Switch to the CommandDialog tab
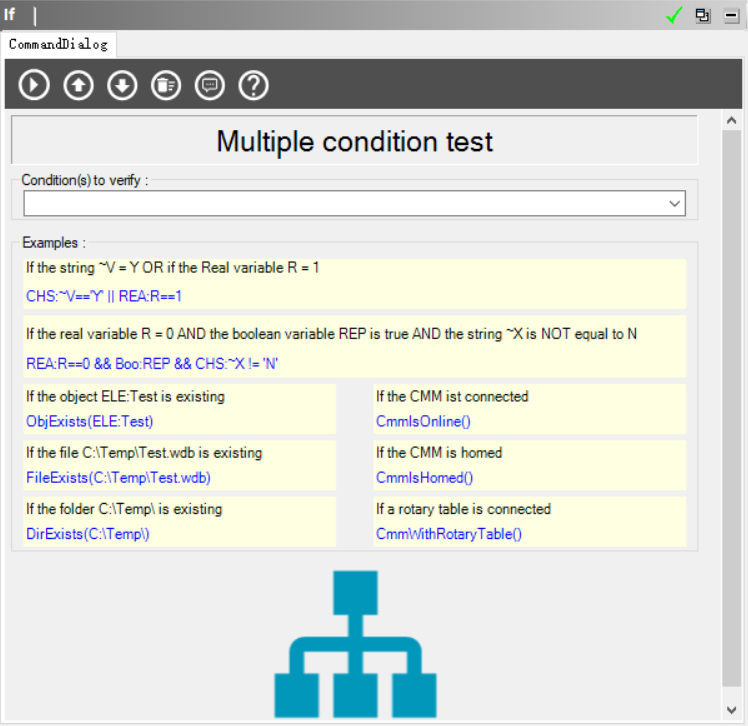This screenshot has width=748, height=726. pos(58,44)
